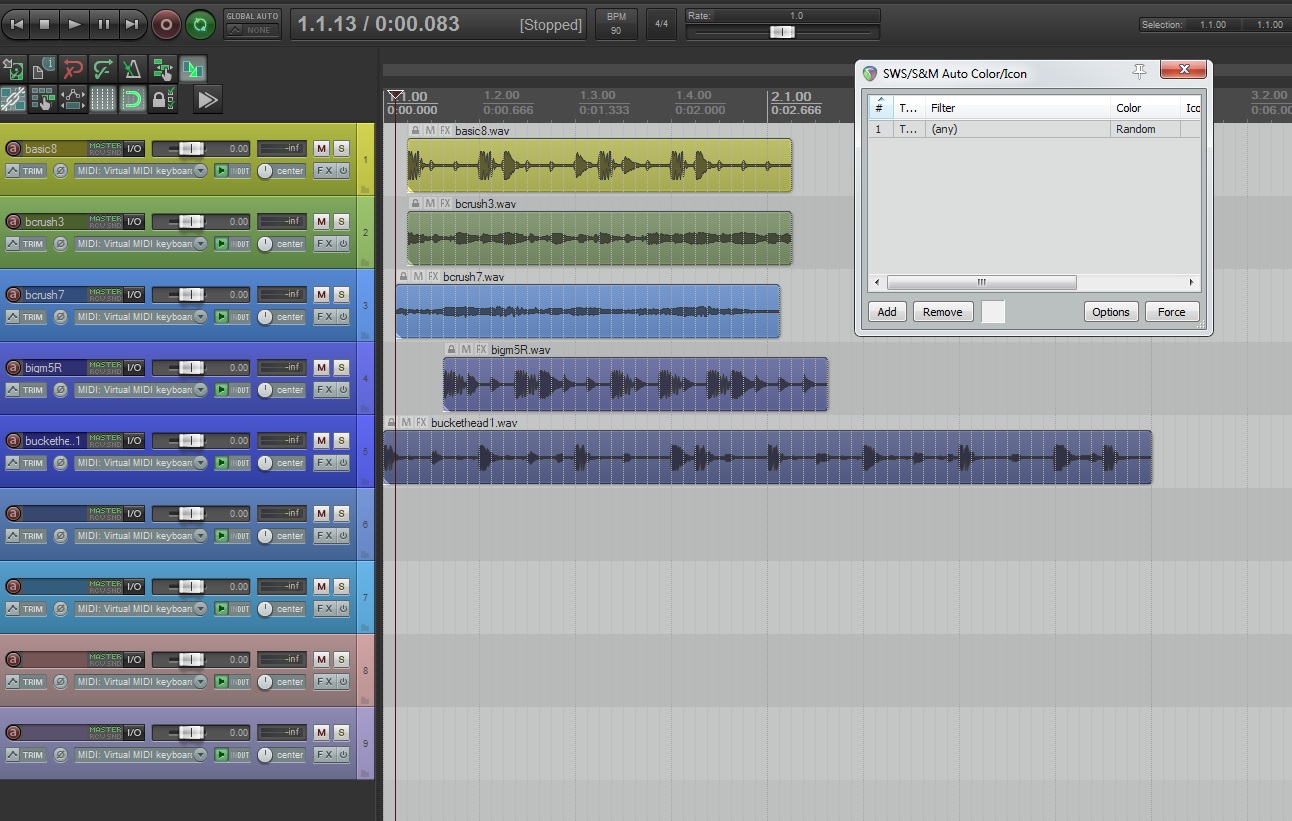Toggle FX bypass on basic8 track
Image resolution: width=1292 pixels, height=821 pixels.
coord(343,171)
